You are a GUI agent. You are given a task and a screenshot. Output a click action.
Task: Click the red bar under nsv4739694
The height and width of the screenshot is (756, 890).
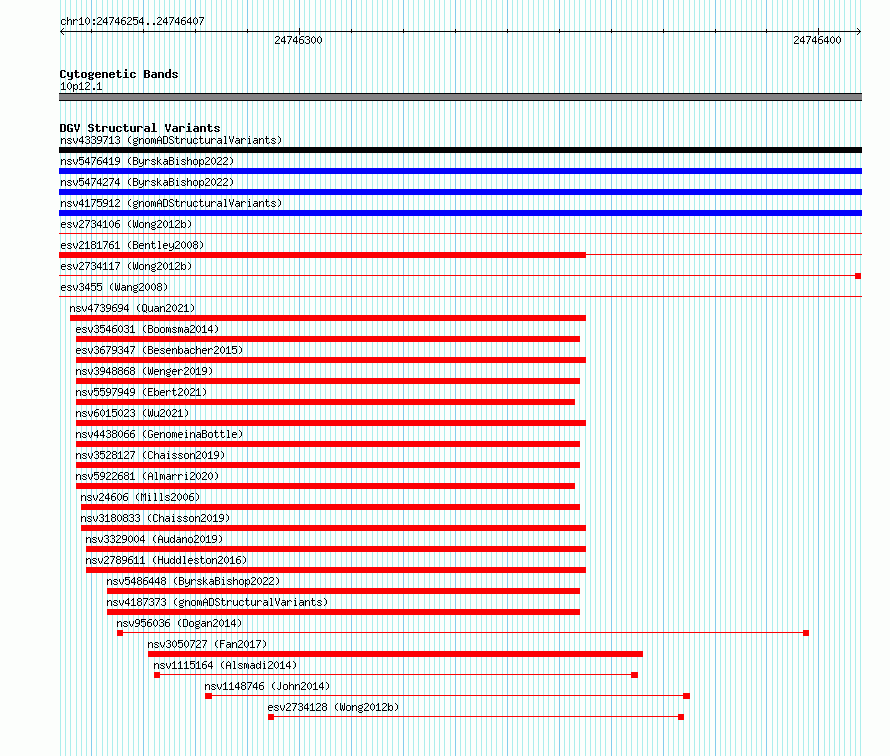[328, 318]
